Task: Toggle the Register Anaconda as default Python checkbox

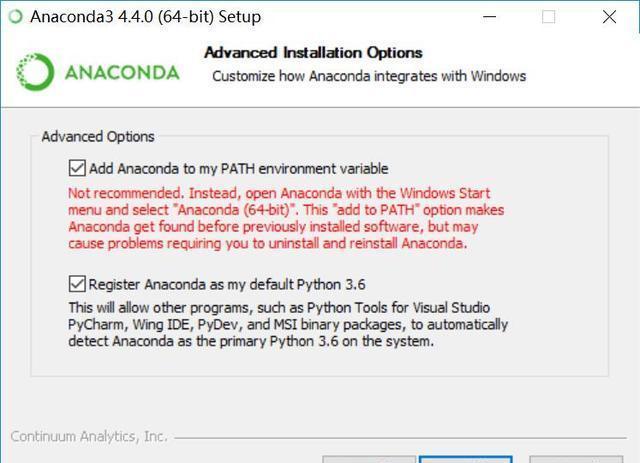Action: point(77,284)
